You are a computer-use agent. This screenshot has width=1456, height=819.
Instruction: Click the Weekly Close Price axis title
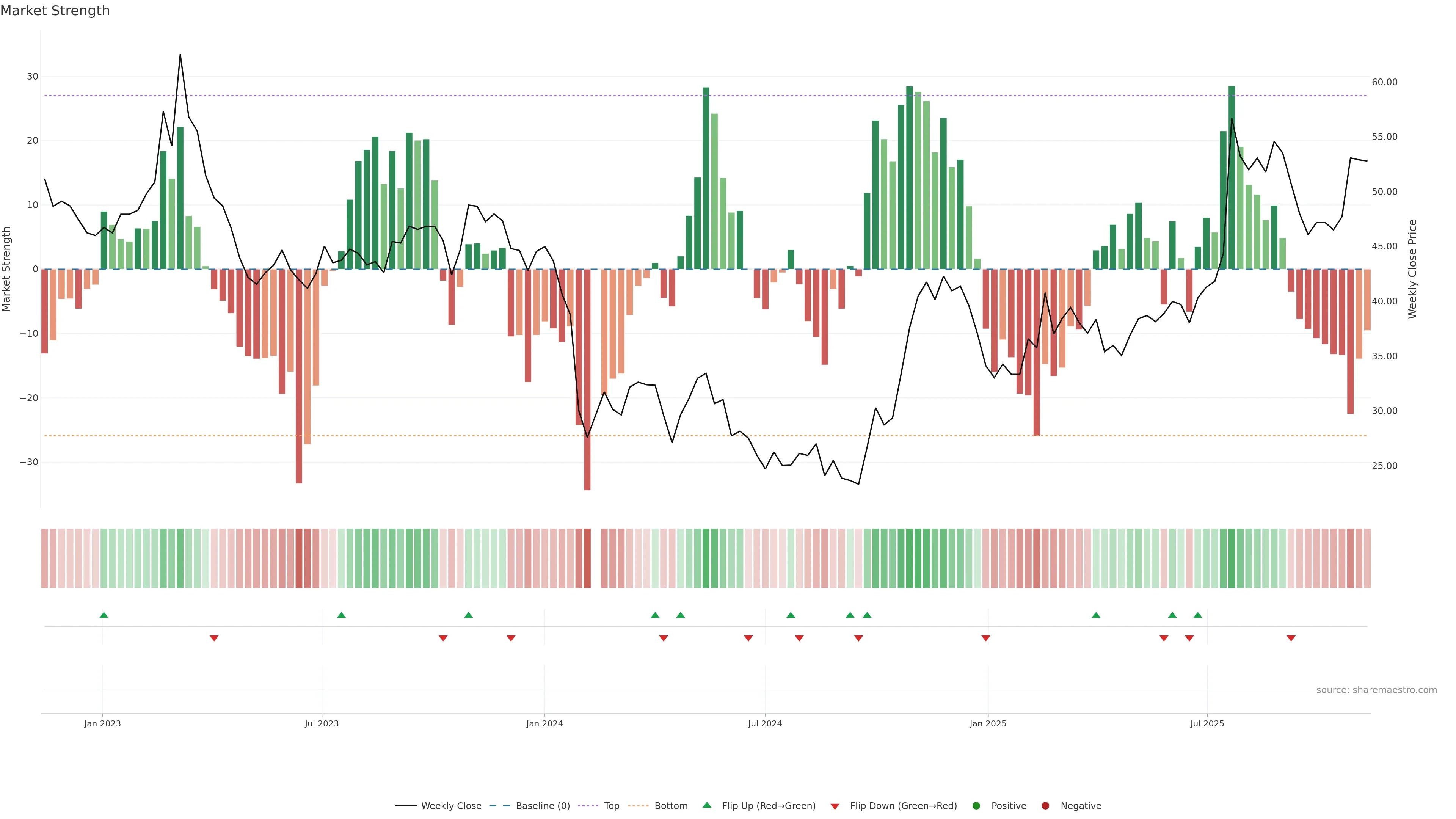coord(1412,269)
